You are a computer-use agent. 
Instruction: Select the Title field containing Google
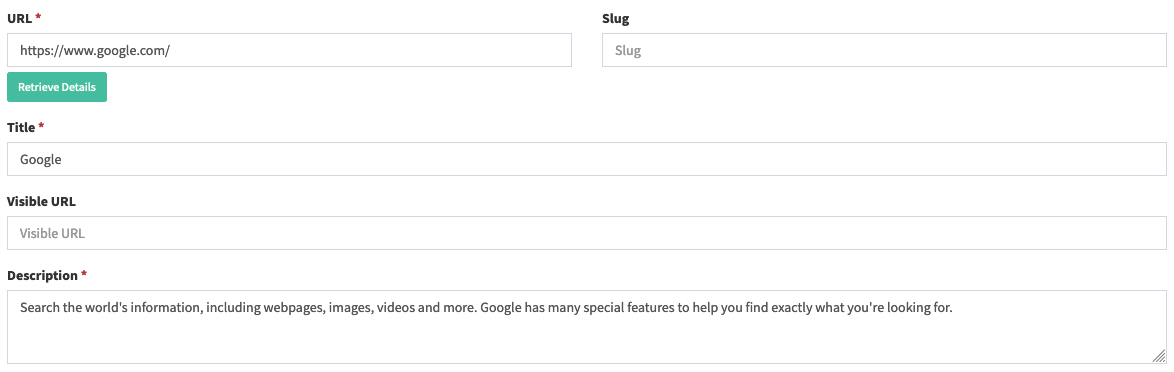click(587, 159)
